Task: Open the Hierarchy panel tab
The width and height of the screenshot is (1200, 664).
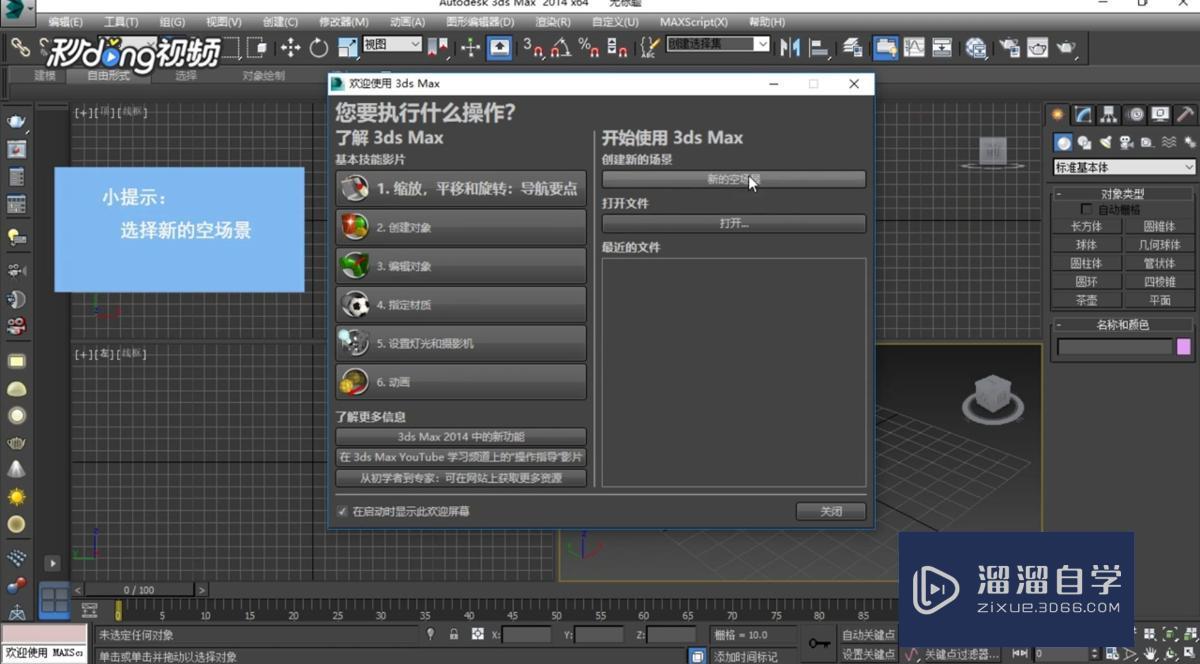Action: click(1109, 114)
